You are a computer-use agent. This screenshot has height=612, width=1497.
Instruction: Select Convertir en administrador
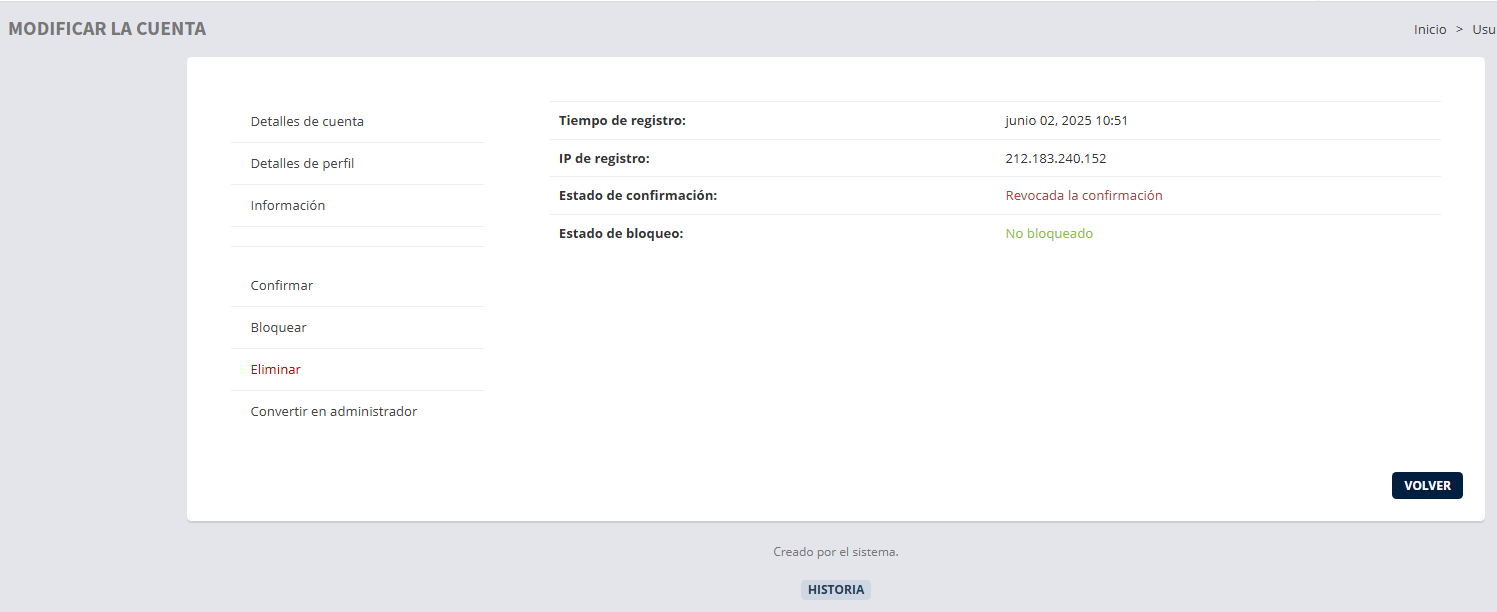click(x=334, y=412)
